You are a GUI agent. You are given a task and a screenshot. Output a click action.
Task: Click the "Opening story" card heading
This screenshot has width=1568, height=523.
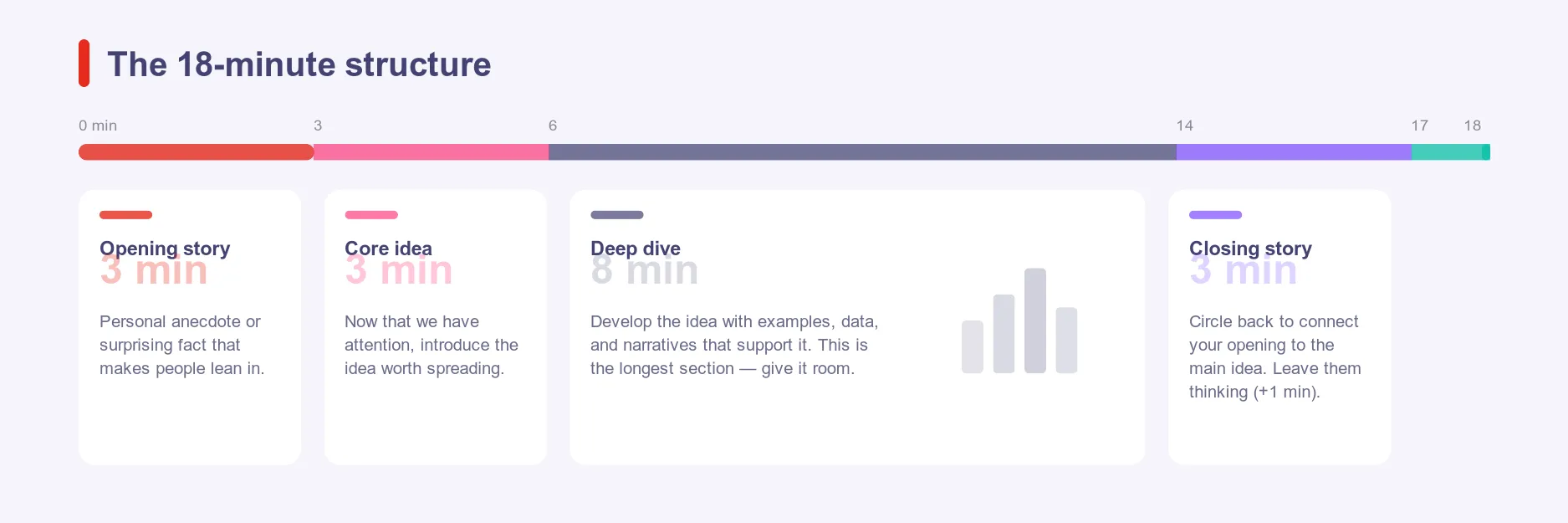point(165,249)
